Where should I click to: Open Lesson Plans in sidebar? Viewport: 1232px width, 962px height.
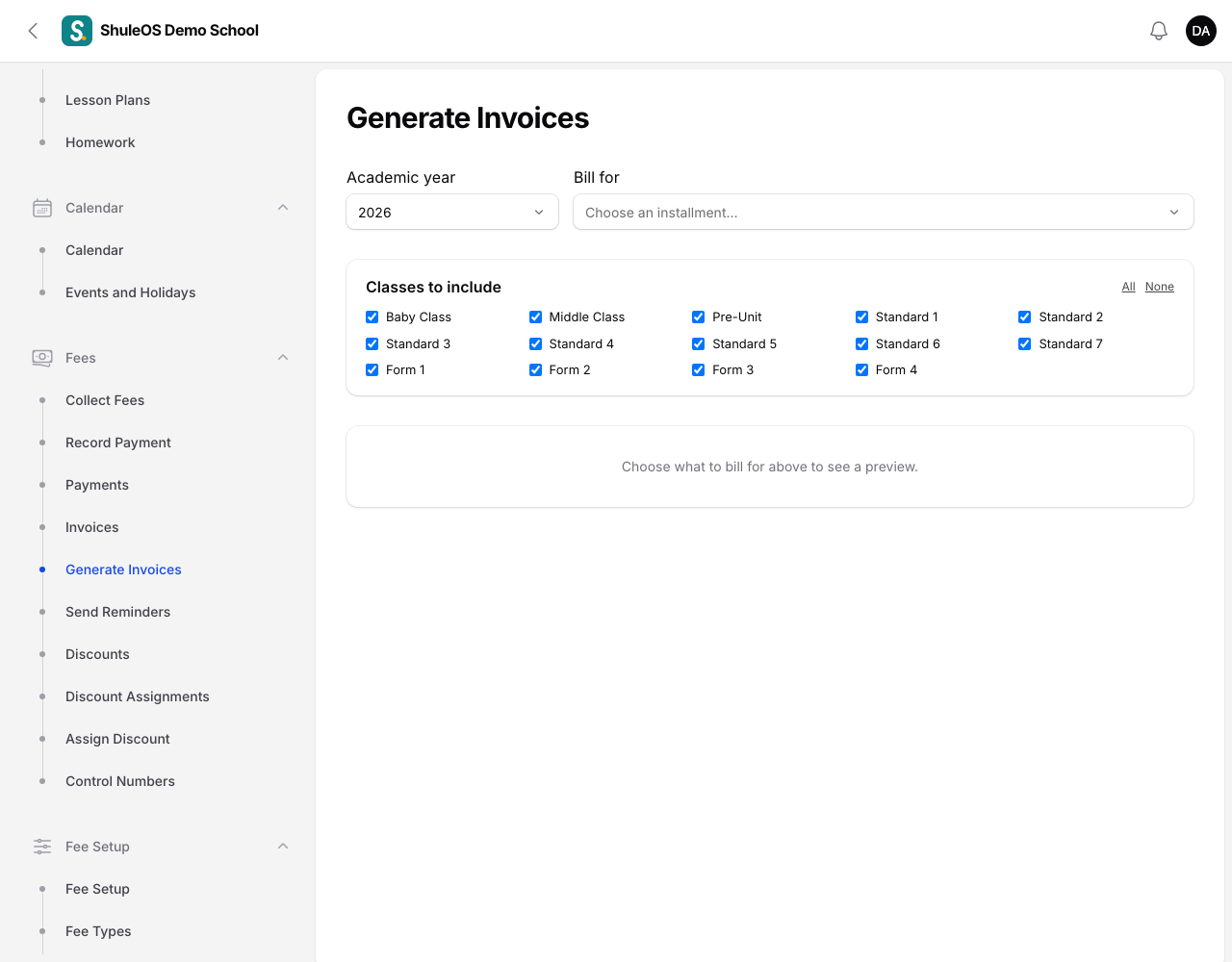108,100
